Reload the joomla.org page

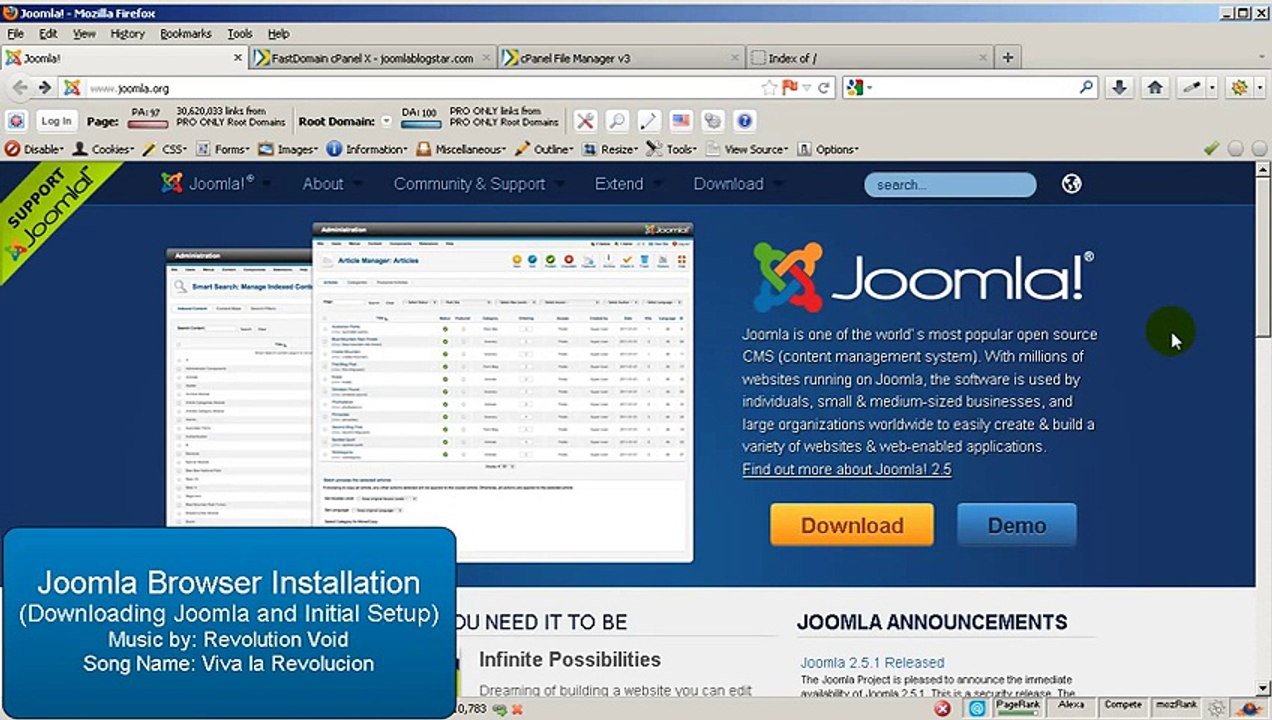pyautogui.click(x=824, y=88)
